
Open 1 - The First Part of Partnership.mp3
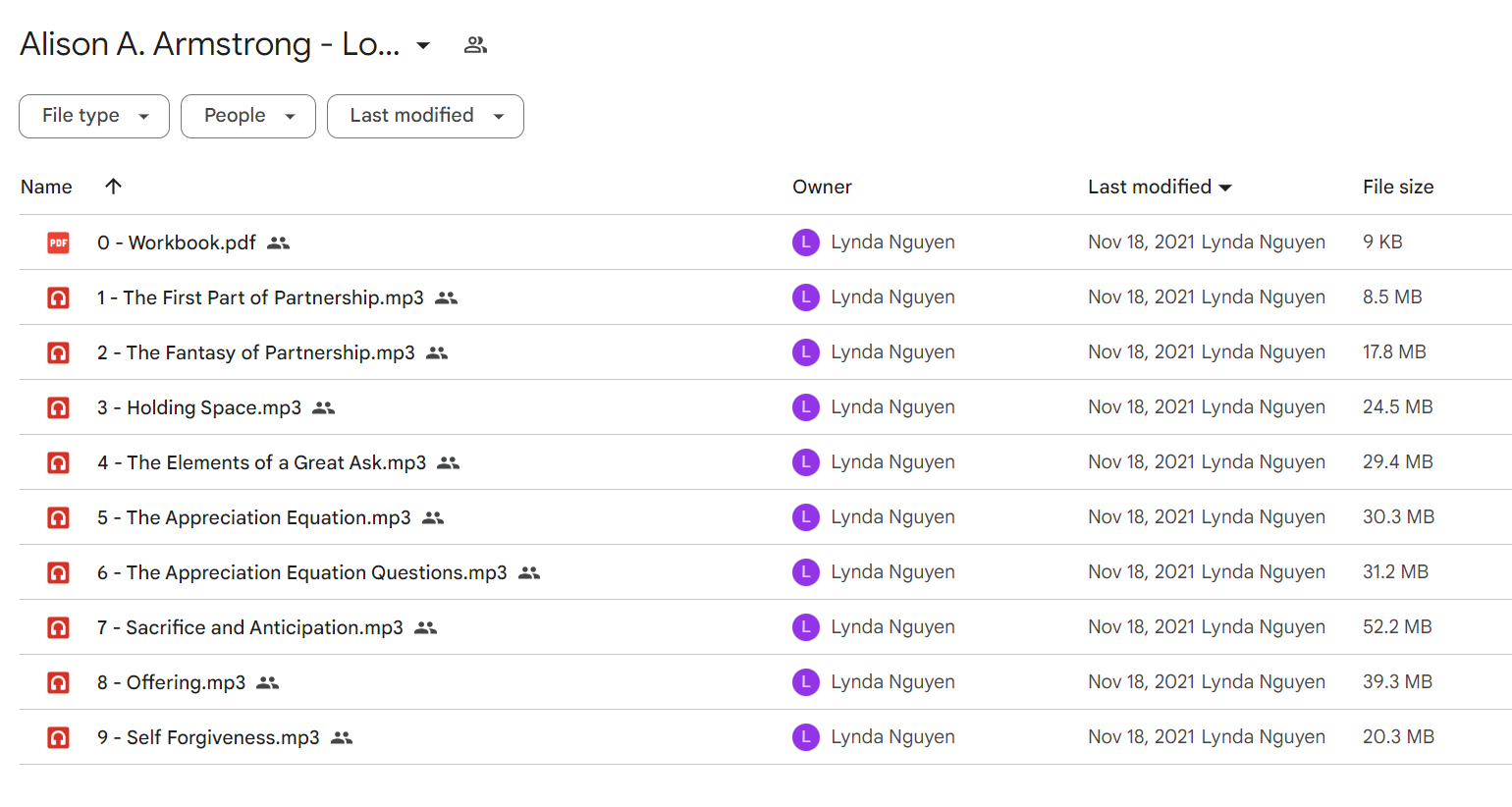tap(260, 297)
